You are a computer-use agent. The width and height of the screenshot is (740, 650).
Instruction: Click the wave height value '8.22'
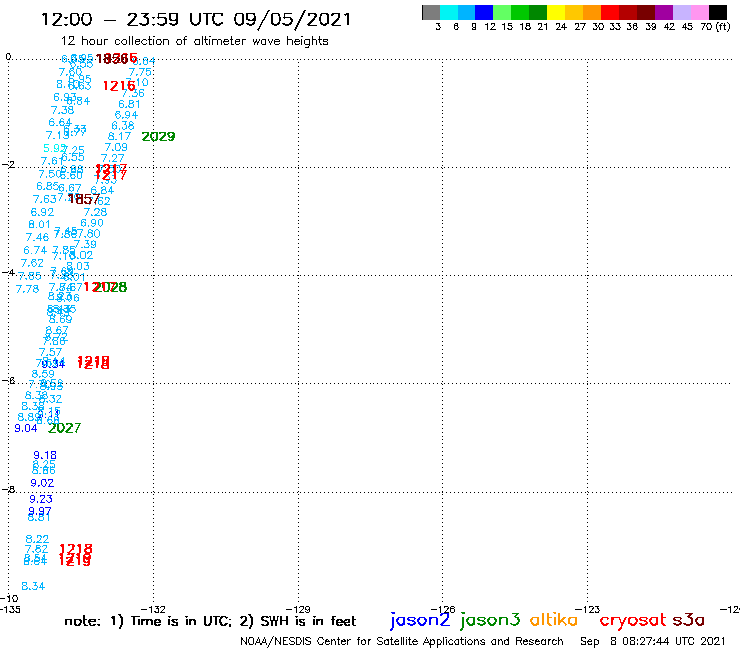click(37, 539)
